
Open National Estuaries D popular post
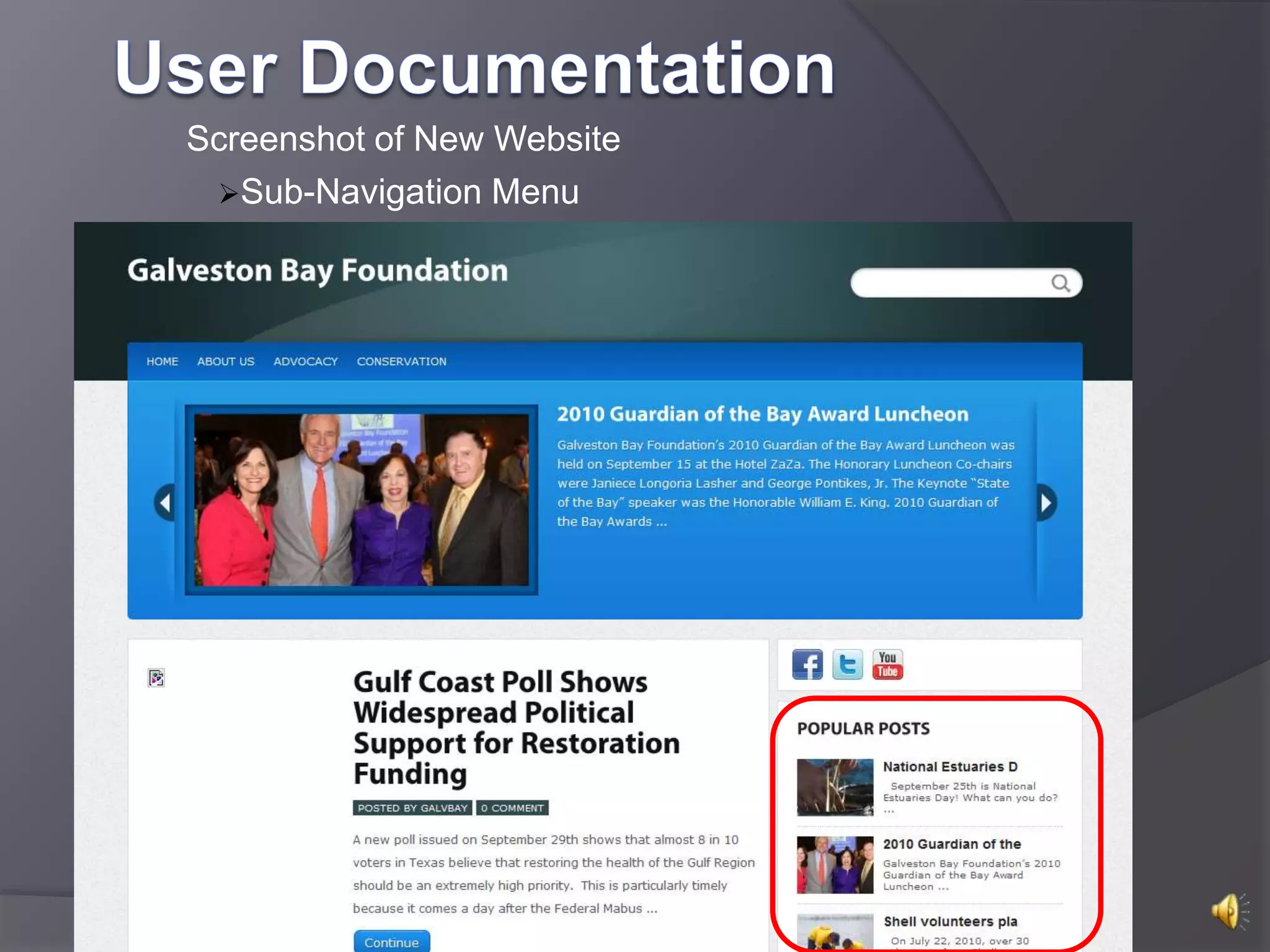[950, 767]
